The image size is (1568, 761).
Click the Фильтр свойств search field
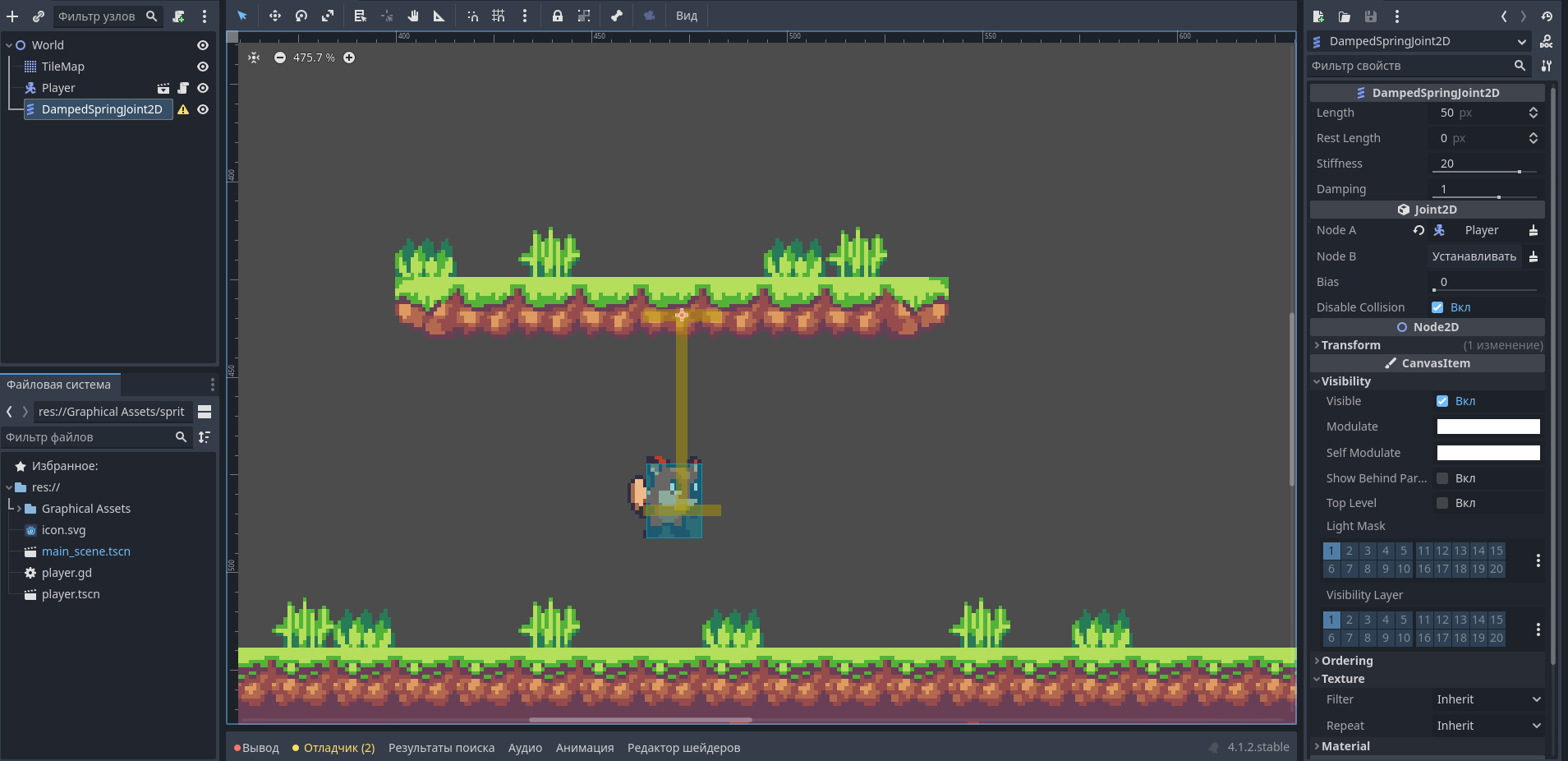coord(1410,66)
